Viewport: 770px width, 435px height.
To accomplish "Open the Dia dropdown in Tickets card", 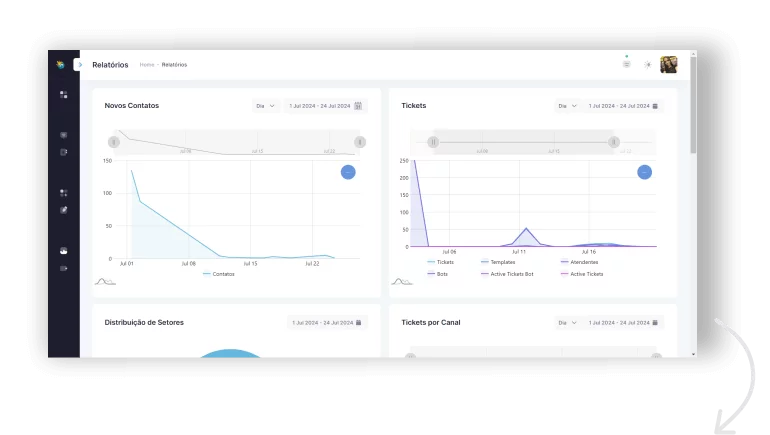I will point(567,105).
